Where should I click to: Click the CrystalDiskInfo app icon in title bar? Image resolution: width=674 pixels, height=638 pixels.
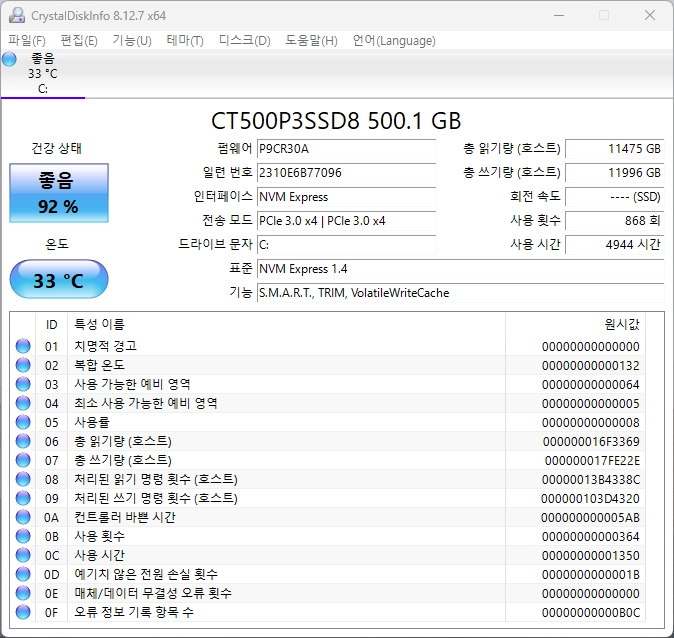point(17,15)
